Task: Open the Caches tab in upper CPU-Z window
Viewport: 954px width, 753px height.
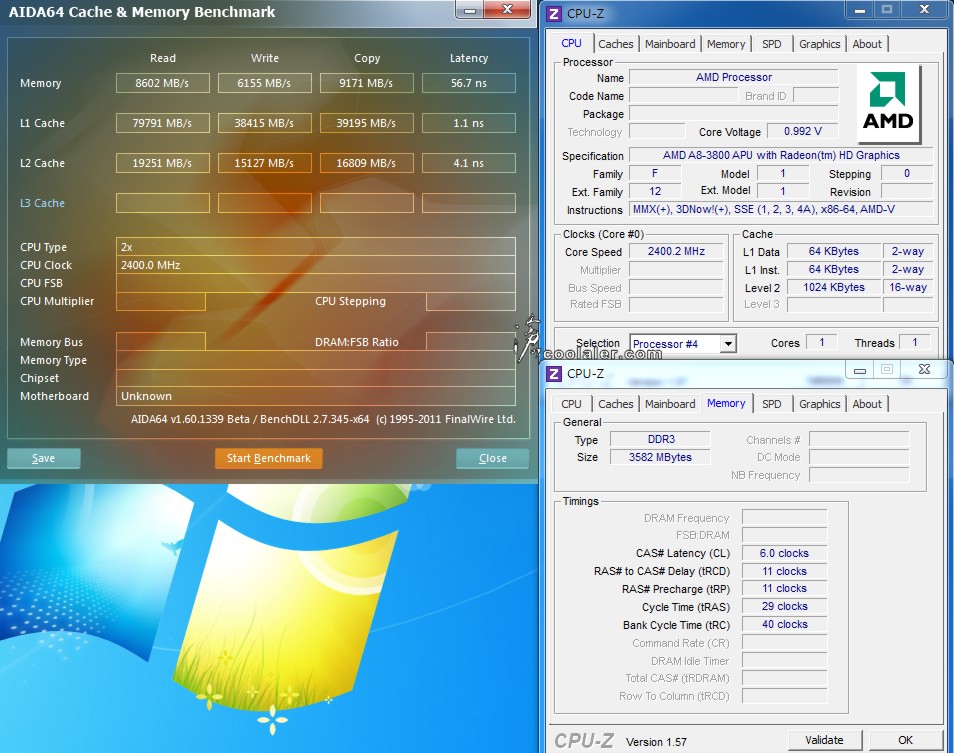Action: 615,44
